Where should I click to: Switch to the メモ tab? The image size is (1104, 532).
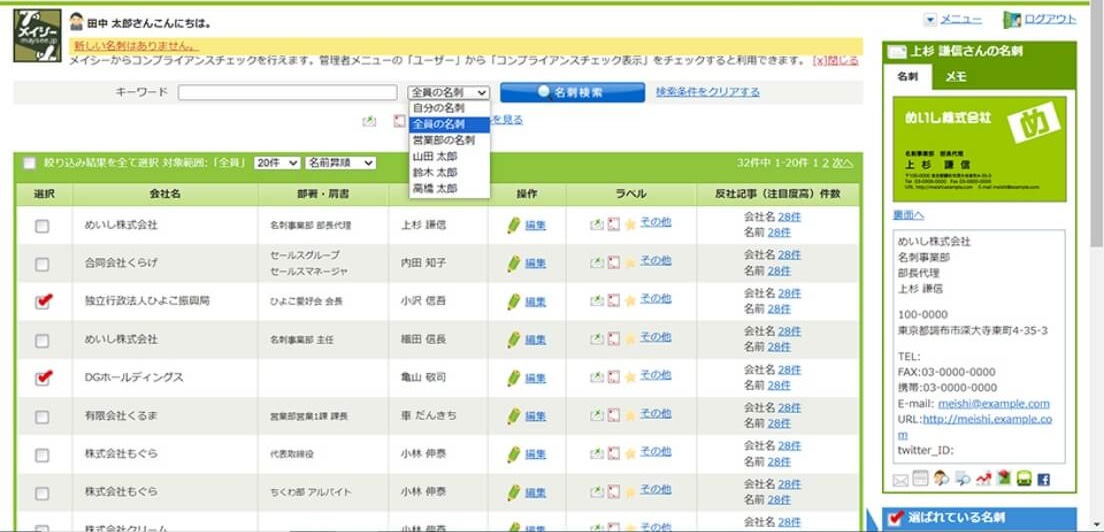point(955,76)
